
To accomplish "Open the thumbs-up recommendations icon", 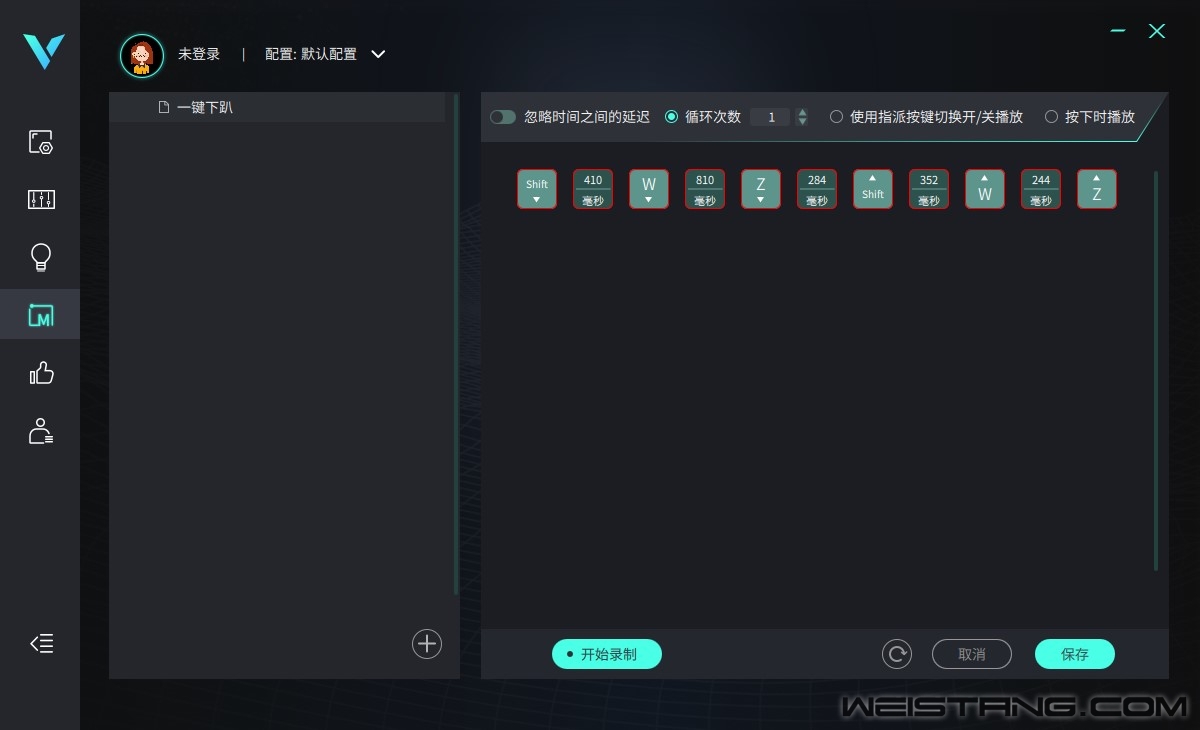I will (x=40, y=374).
